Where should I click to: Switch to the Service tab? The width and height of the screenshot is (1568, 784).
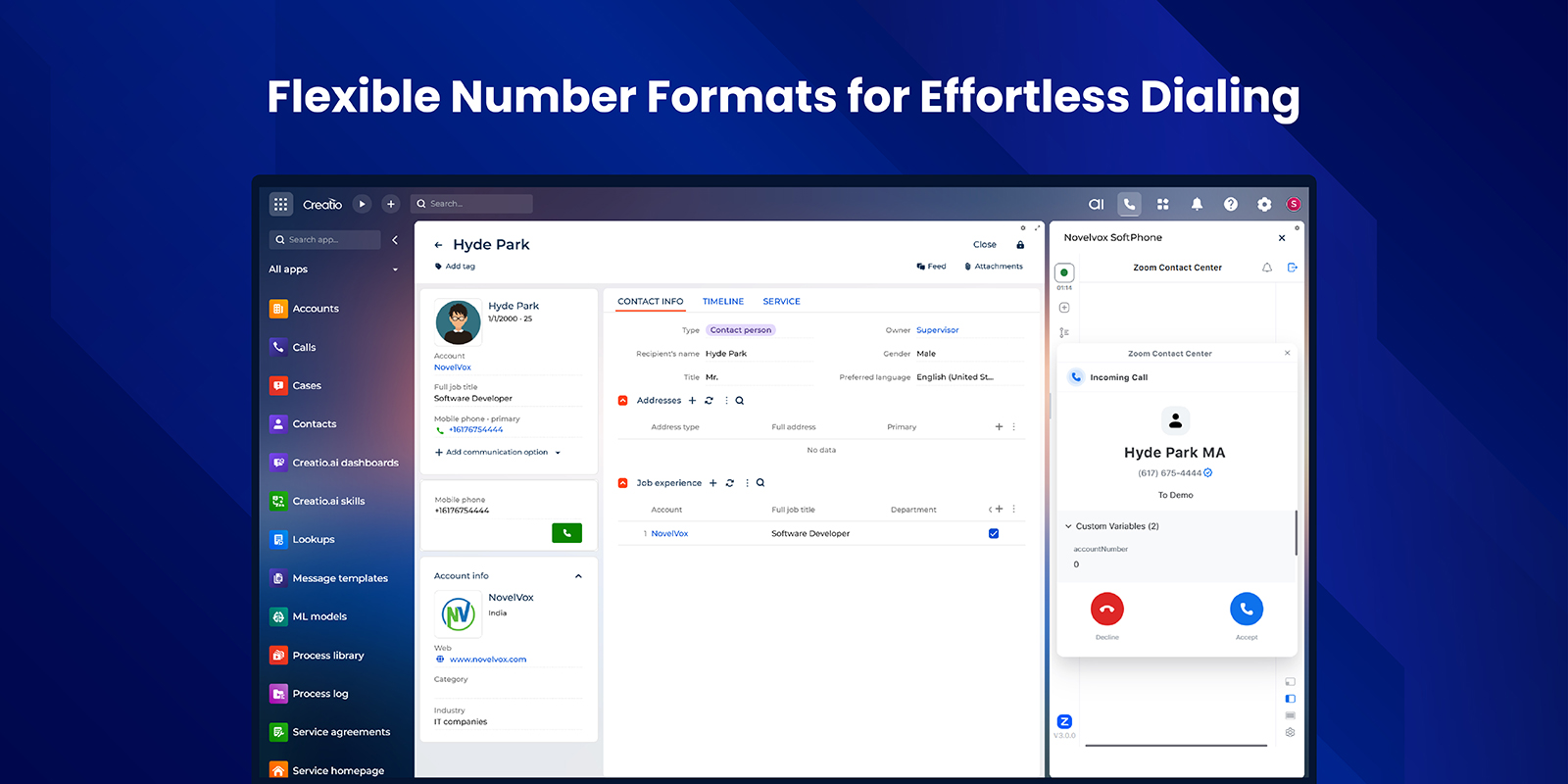click(781, 302)
